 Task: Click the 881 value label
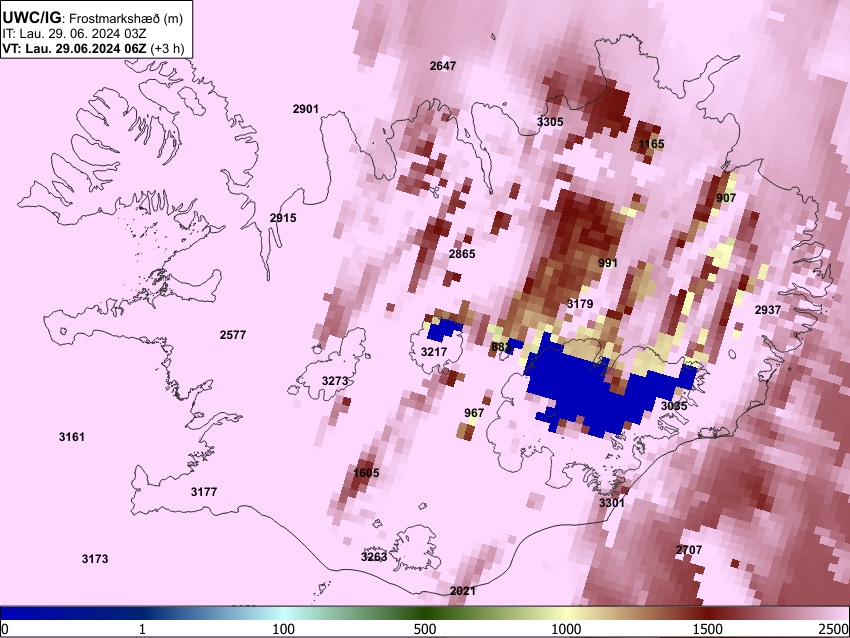(501, 347)
